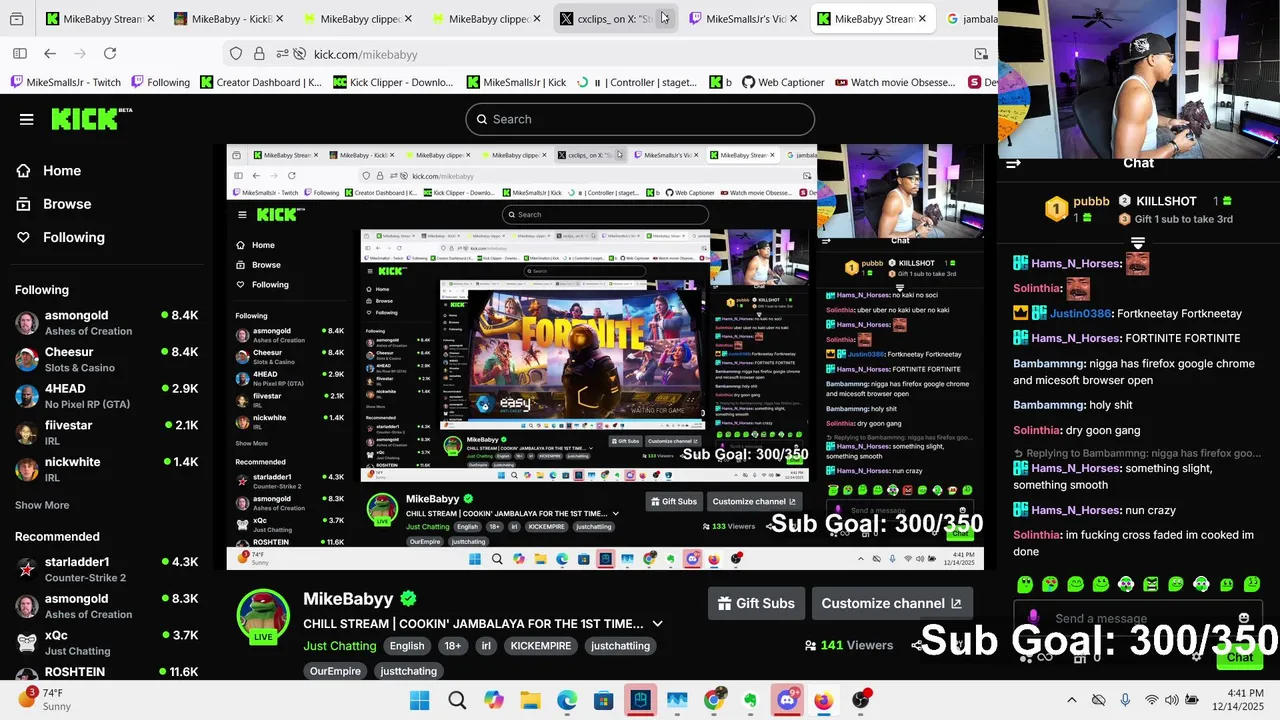
Task: Click the tracking protection shield icon
Action: coord(236,54)
